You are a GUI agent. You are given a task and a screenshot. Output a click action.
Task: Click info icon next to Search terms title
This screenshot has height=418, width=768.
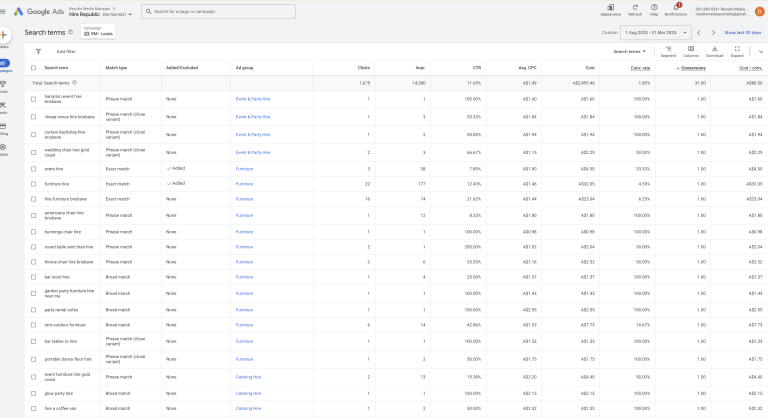pos(71,32)
